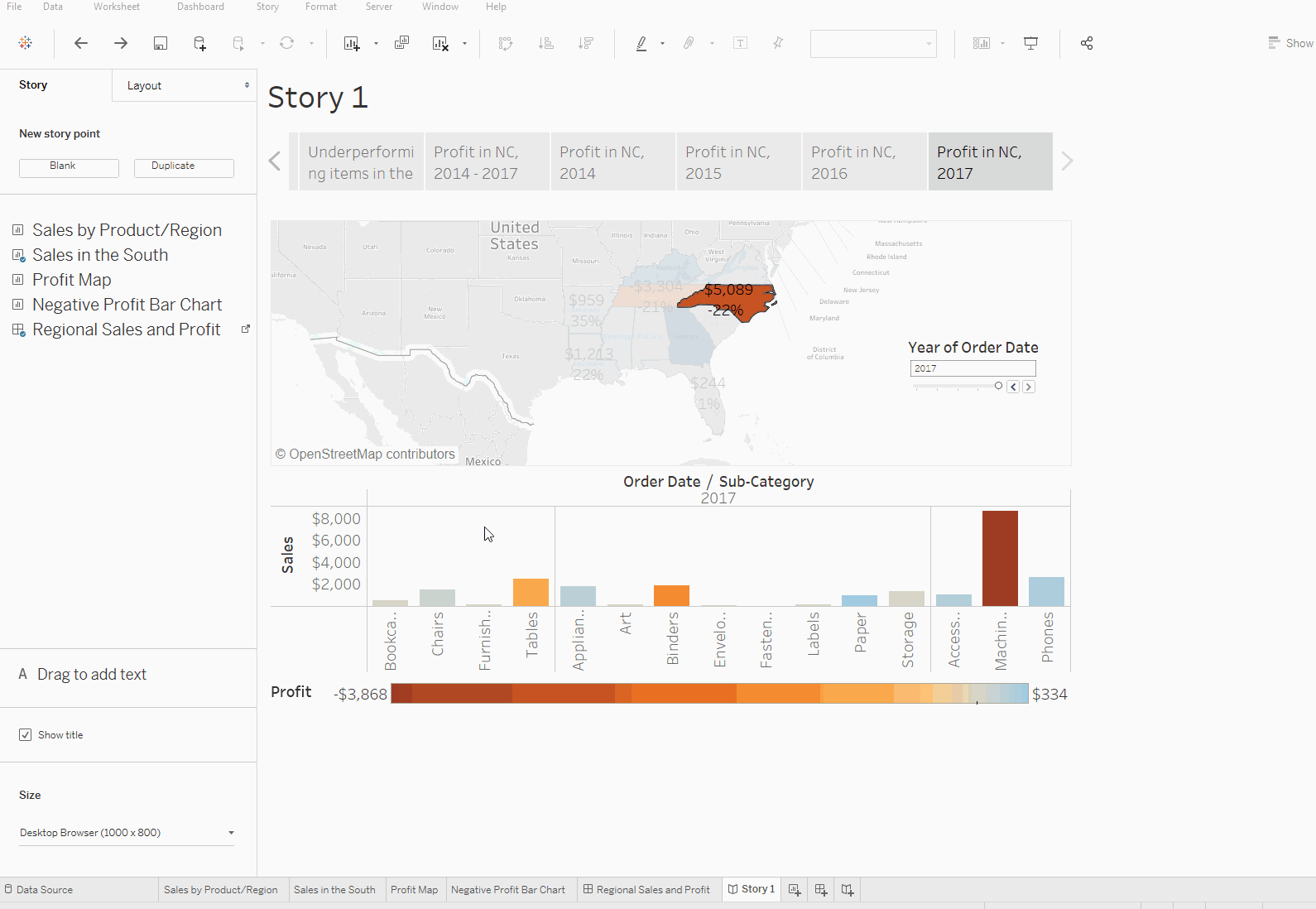The width and height of the screenshot is (1316, 909).
Task: Click the Add New Data Source icon
Action: coord(199,43)
